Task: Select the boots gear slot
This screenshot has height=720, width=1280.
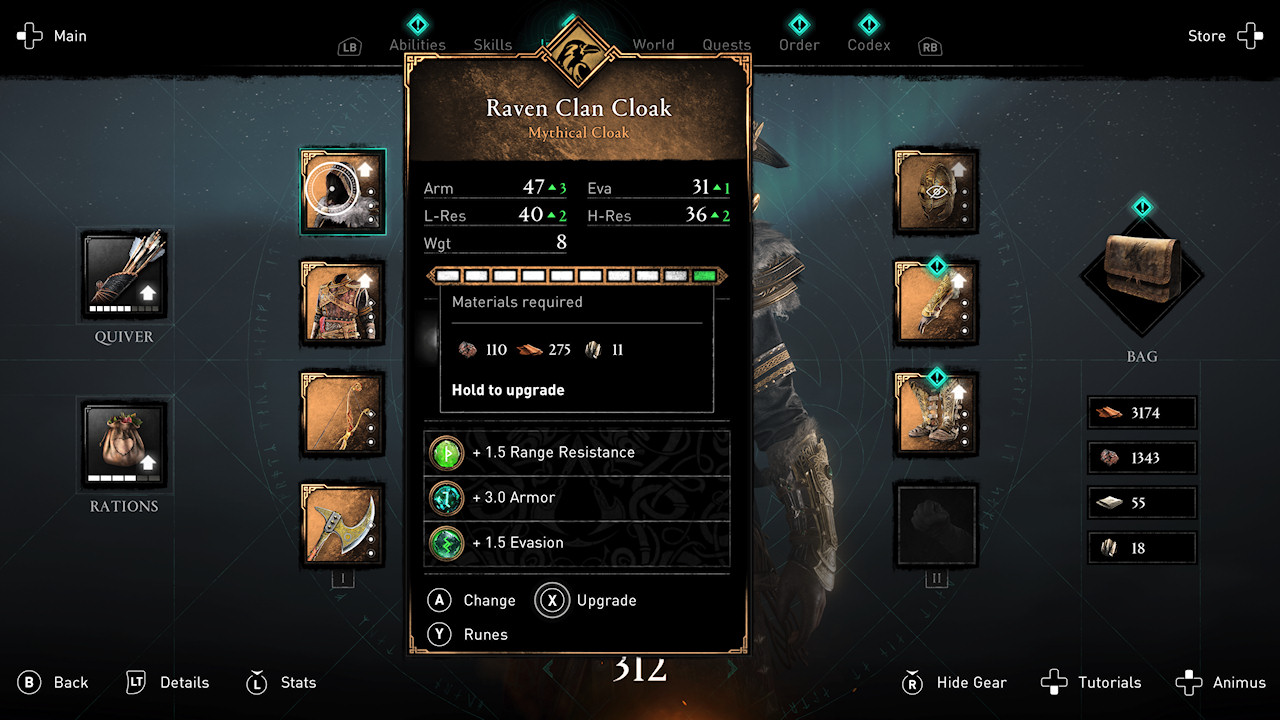Action: [936, 413]
